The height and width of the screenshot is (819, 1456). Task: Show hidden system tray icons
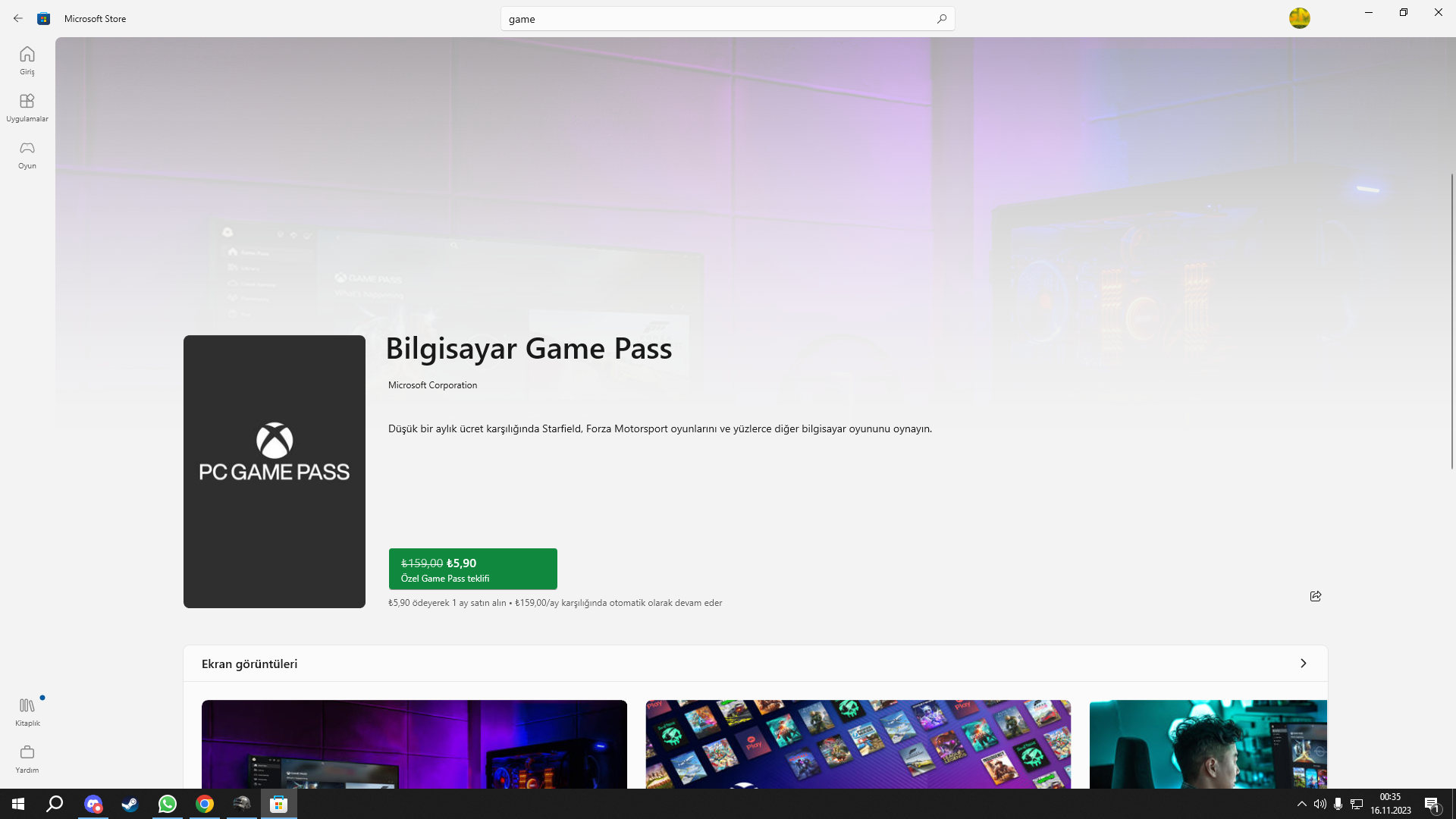click(x=1301, y=804)
